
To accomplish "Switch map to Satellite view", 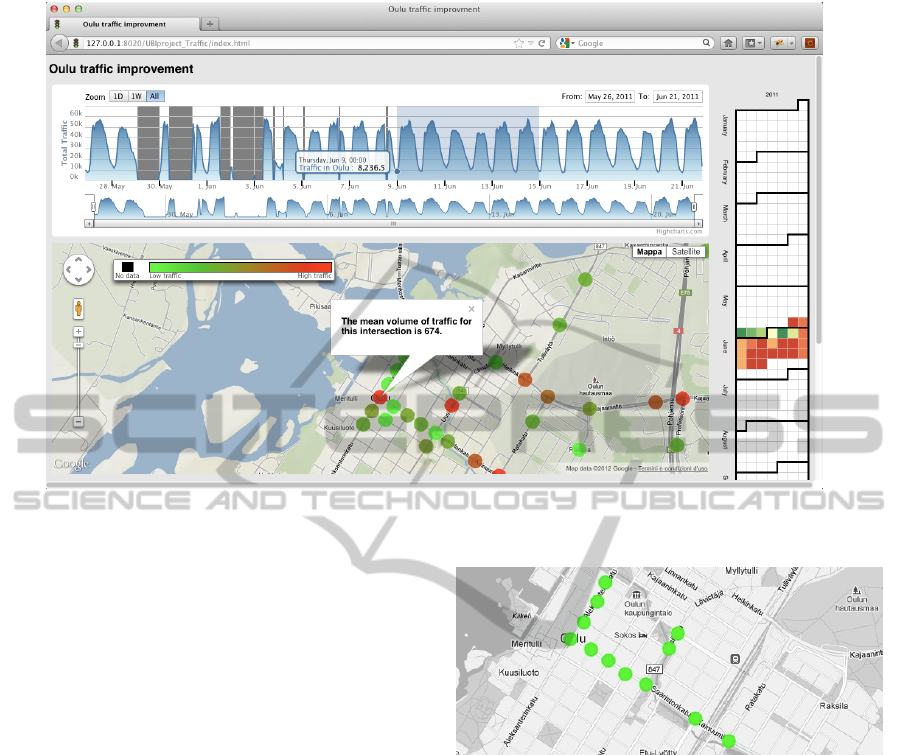I will [x=686, y=252].
